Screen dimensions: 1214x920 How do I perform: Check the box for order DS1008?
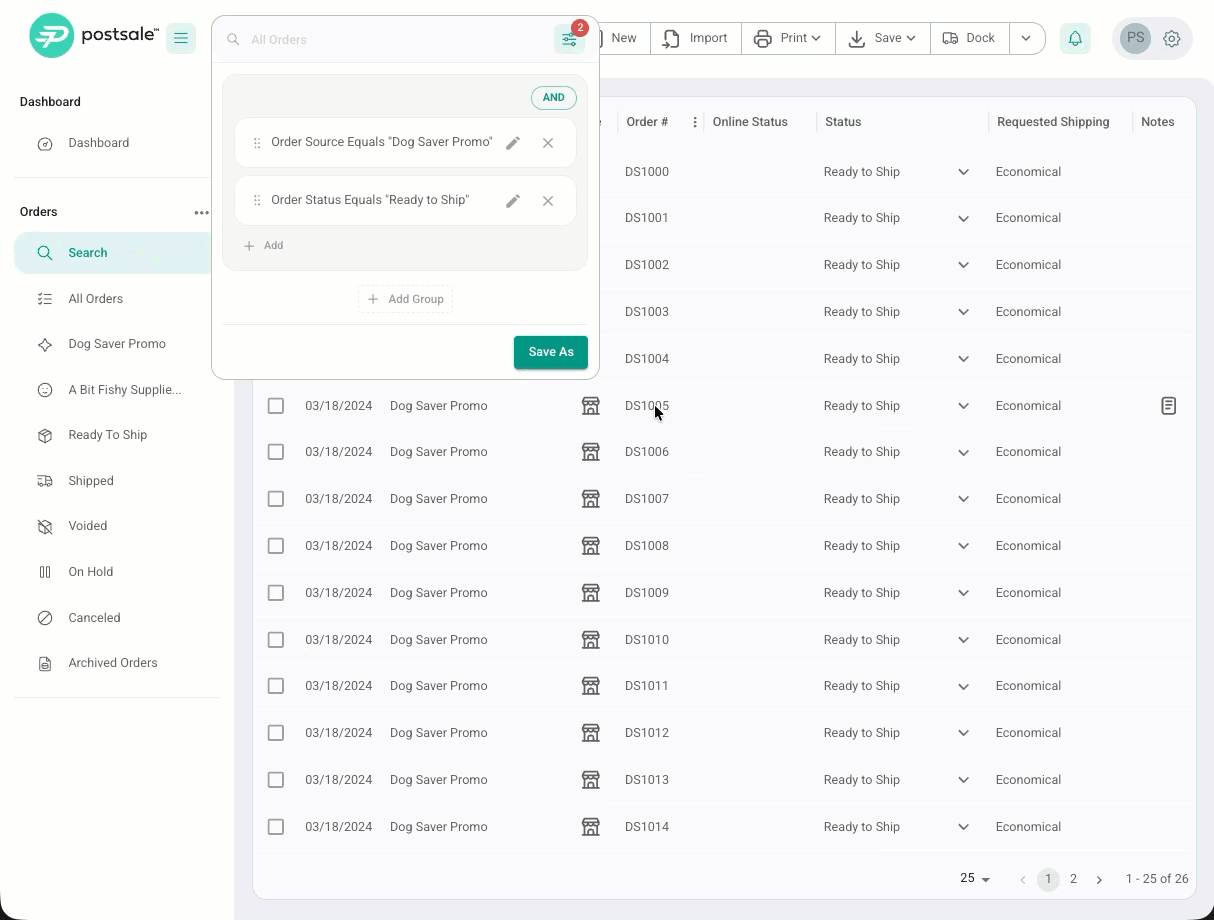click(276, 546)
